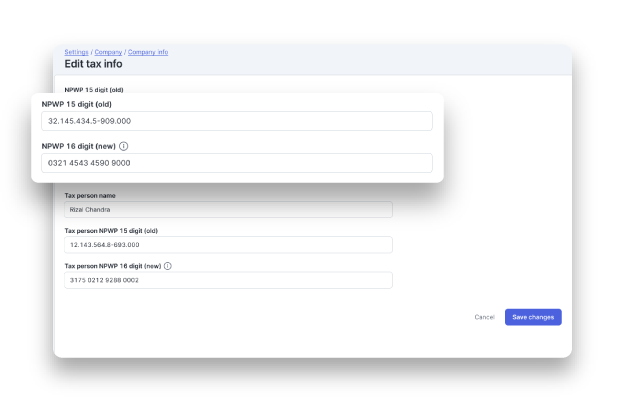Screen dimensions: 625x402
Task: Click Cancel to discard the edits
Action: (484, 317)
